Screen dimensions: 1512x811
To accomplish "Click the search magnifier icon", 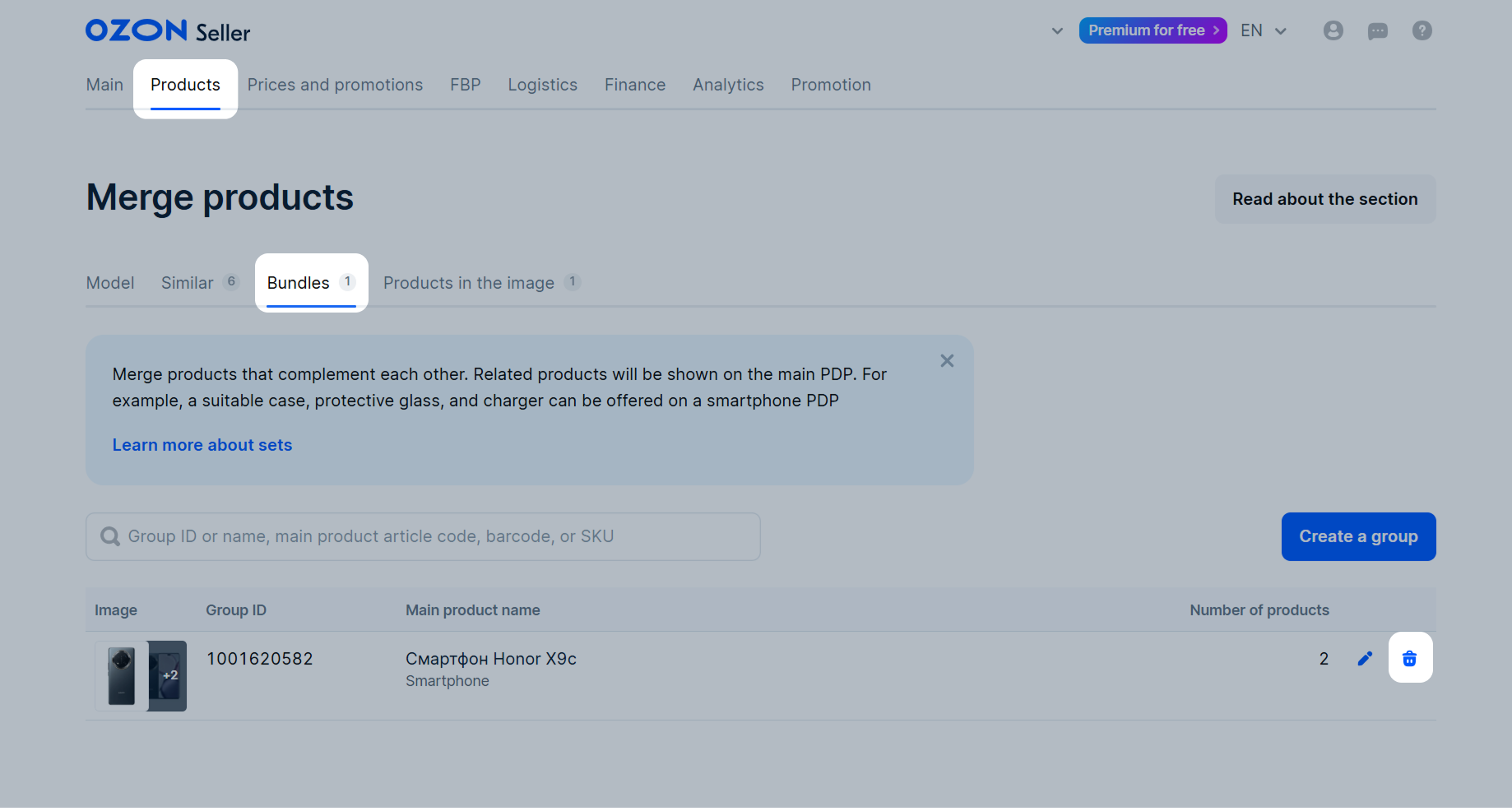I will [110, 537].
